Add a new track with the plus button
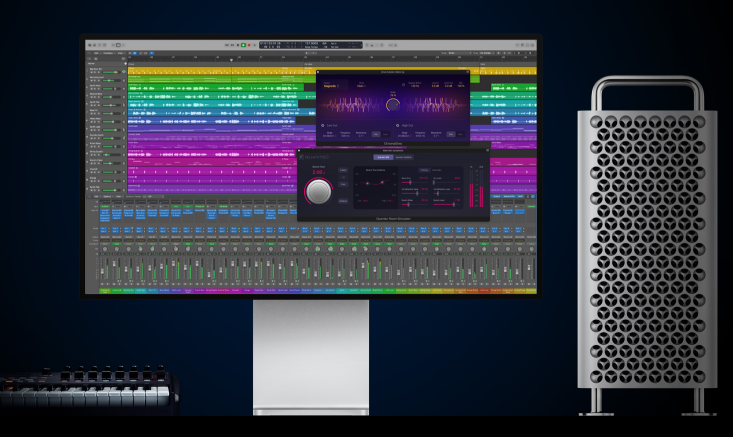This screenshot has width=733, height=437. tap(90, 59)
